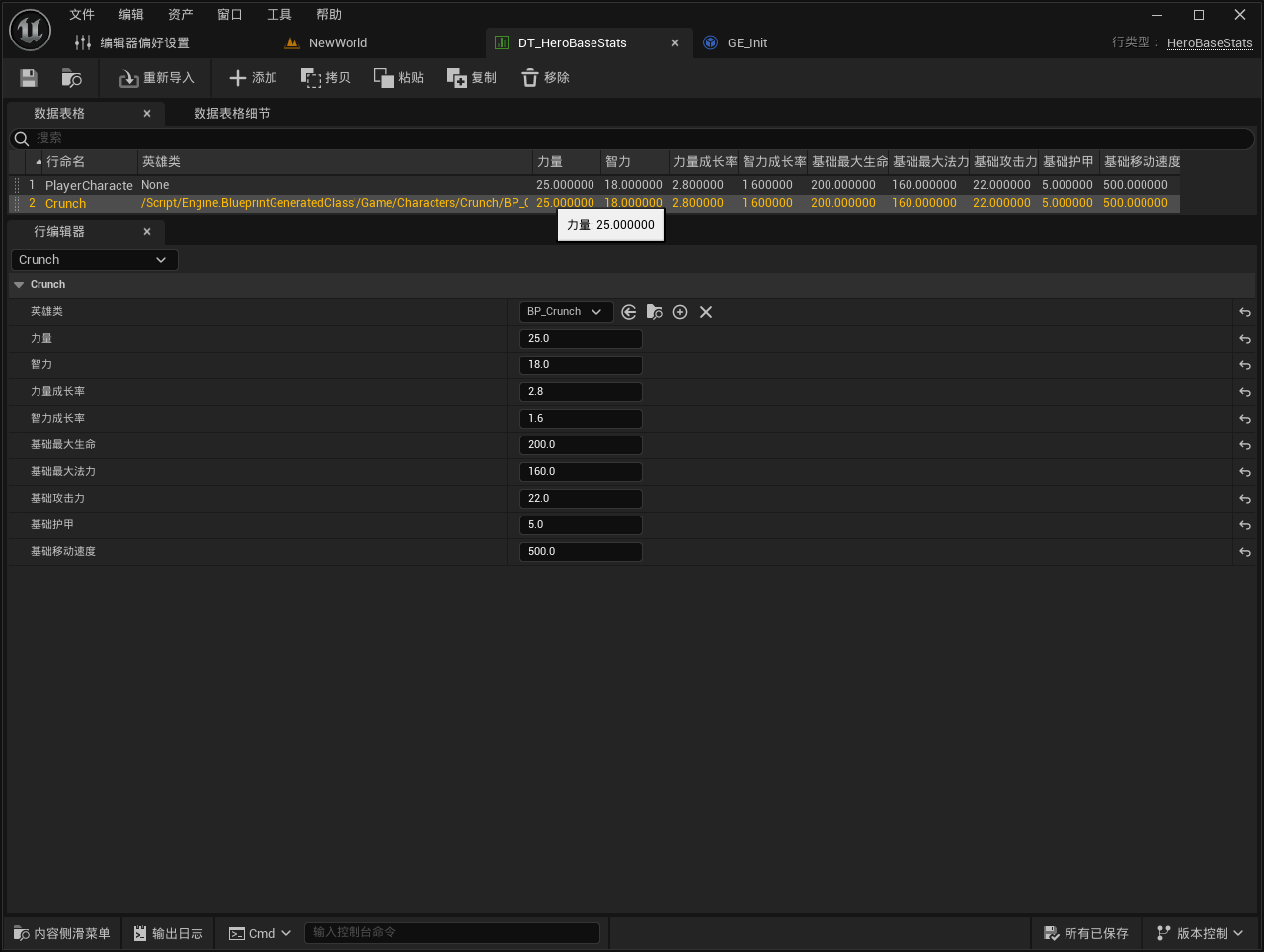The width and height of the screenshot is (1264, 952).
Task: Select the Crunch row name cell
Action: click(66, 204)
